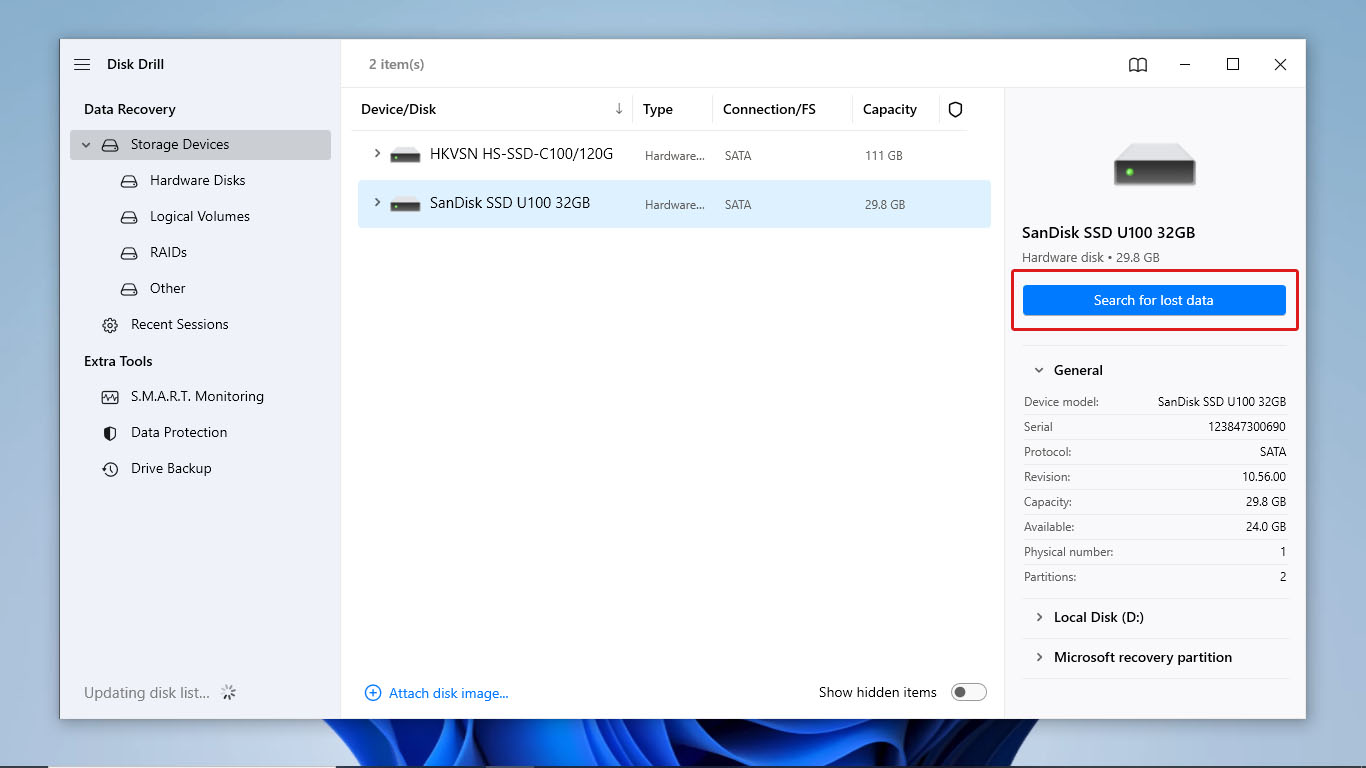Click Attach disk image link
The width and height of the screenshot is (1366, 768).
(x=448, y=693)
